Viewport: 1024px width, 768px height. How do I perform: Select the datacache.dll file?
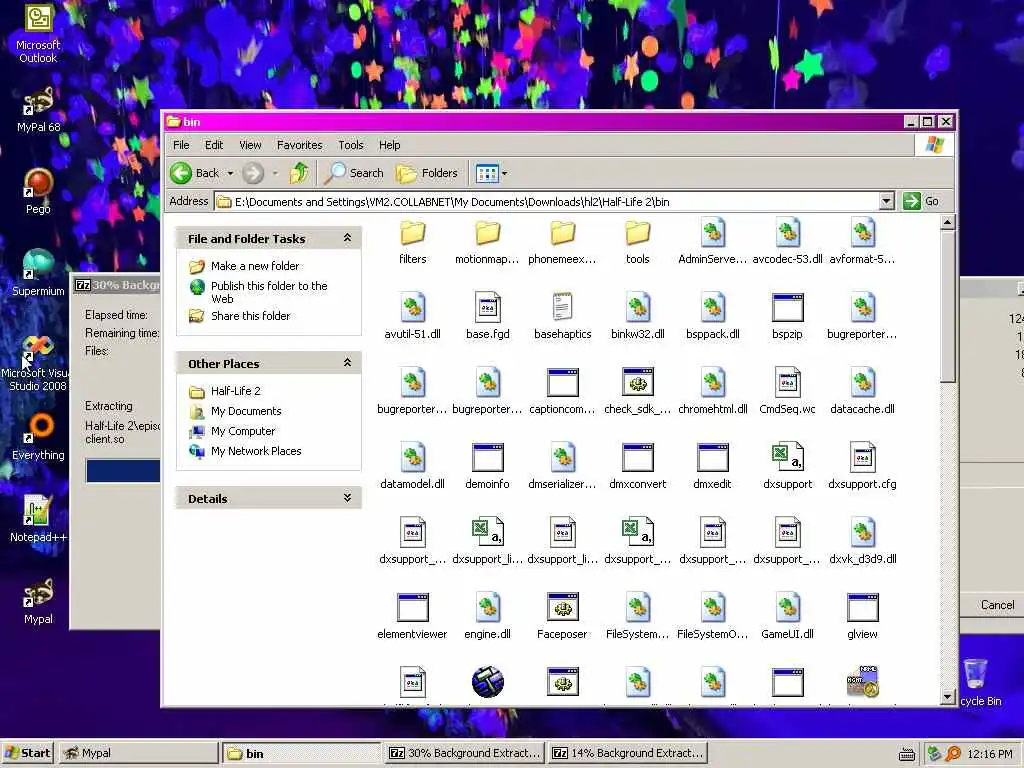[x=863, y=392]
